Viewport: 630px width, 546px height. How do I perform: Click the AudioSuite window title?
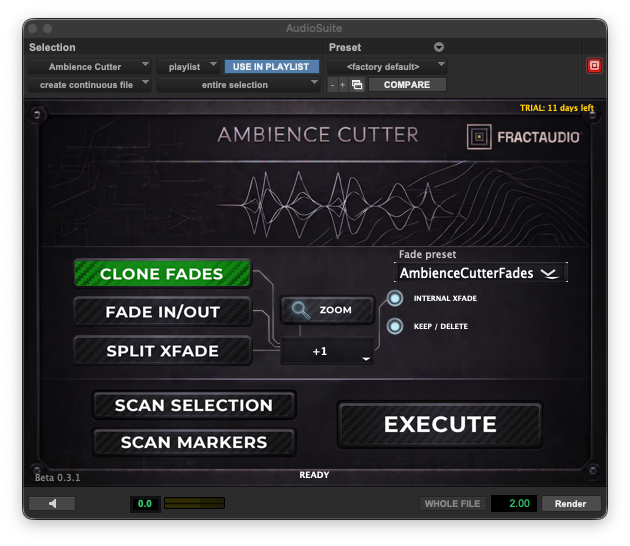click(x=314, y=28)
